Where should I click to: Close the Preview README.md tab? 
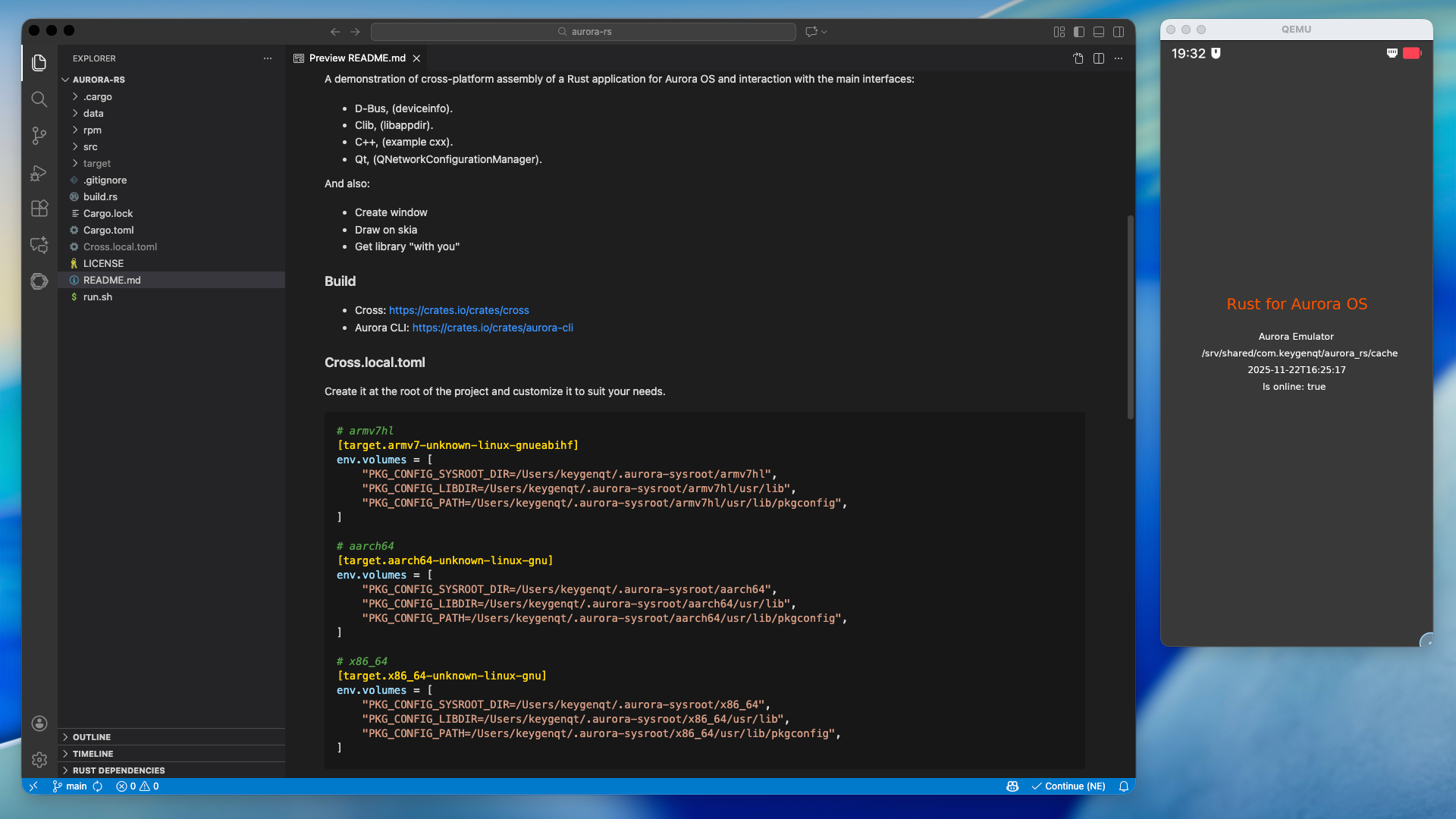pyautogui.click(x=416, y=58)
